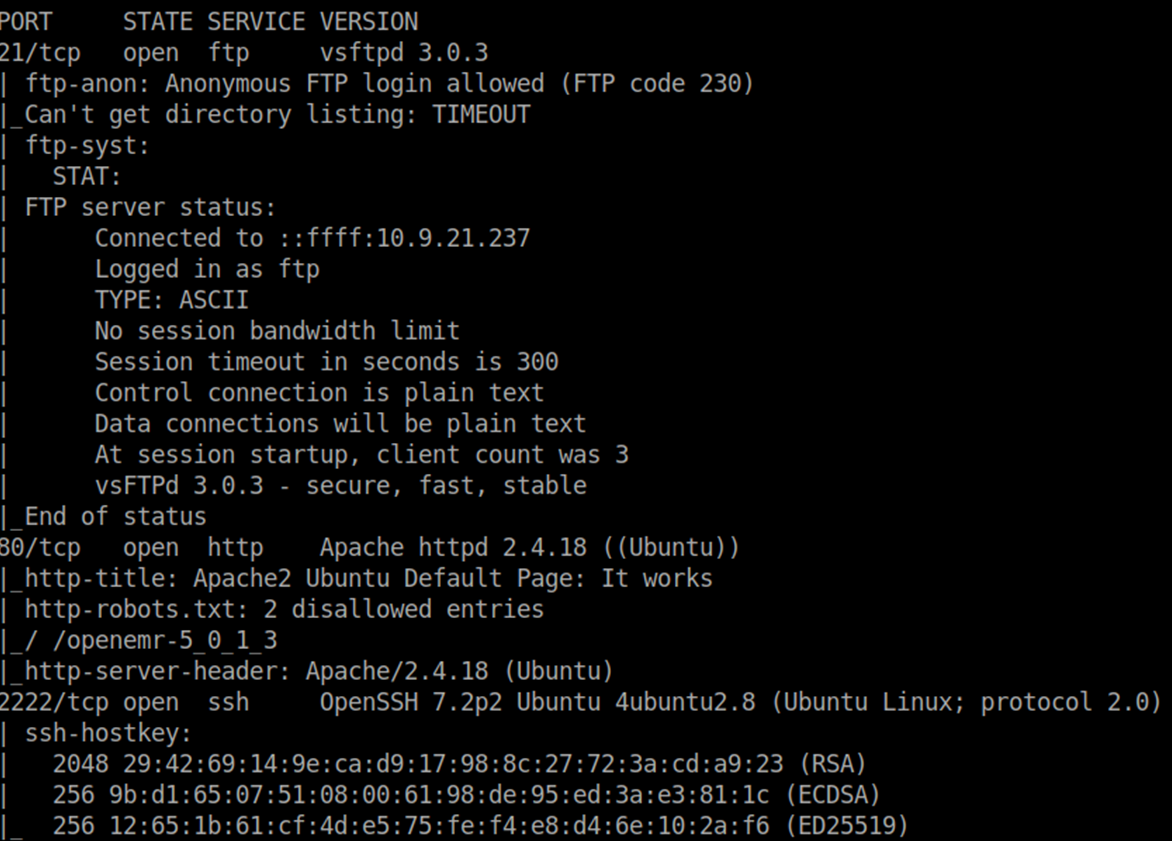Click the Control connection is plain text line
This screenshot has height=841, width=1172.
point(319,392)
